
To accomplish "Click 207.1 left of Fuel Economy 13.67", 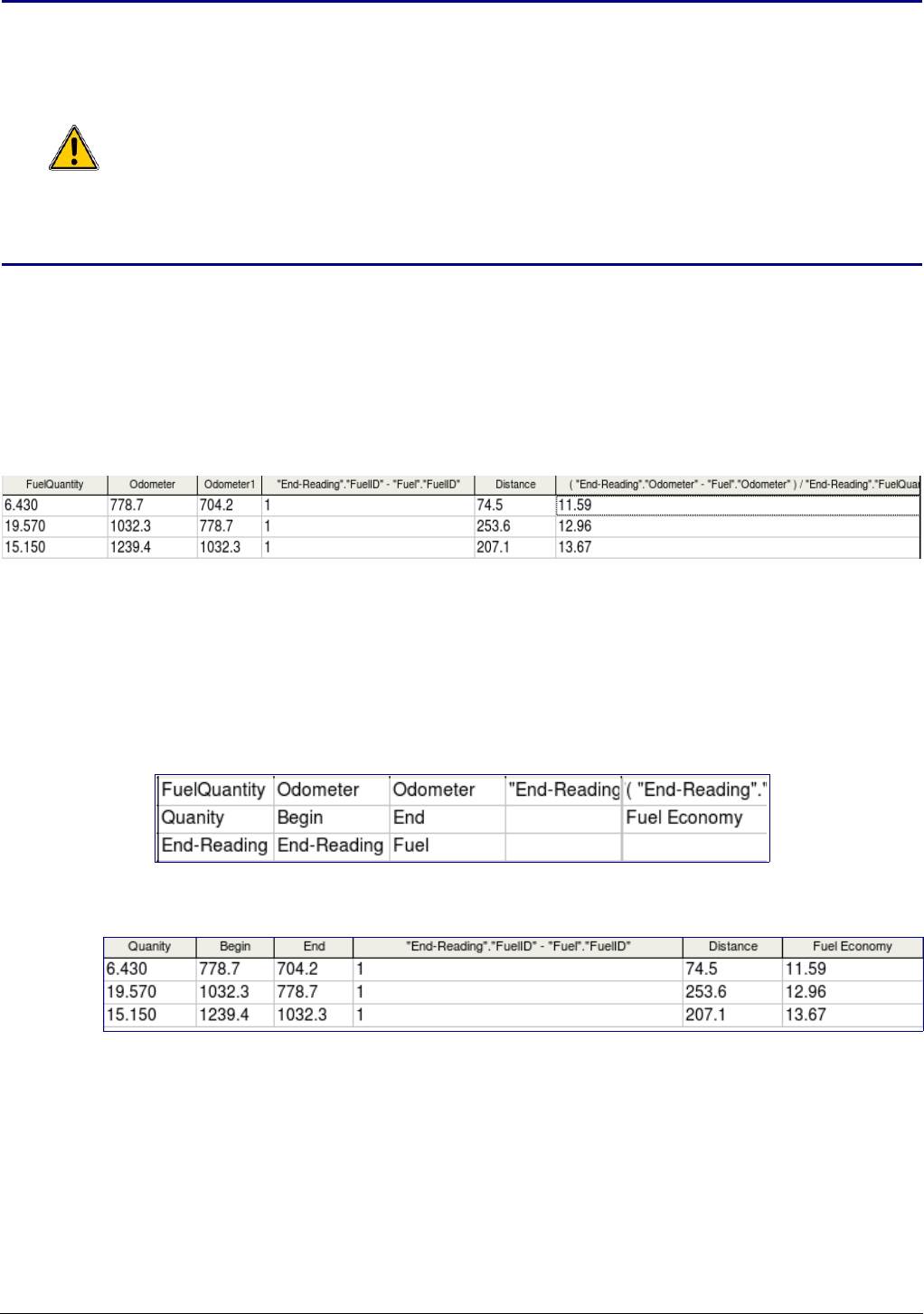I will pos(706,1015).
